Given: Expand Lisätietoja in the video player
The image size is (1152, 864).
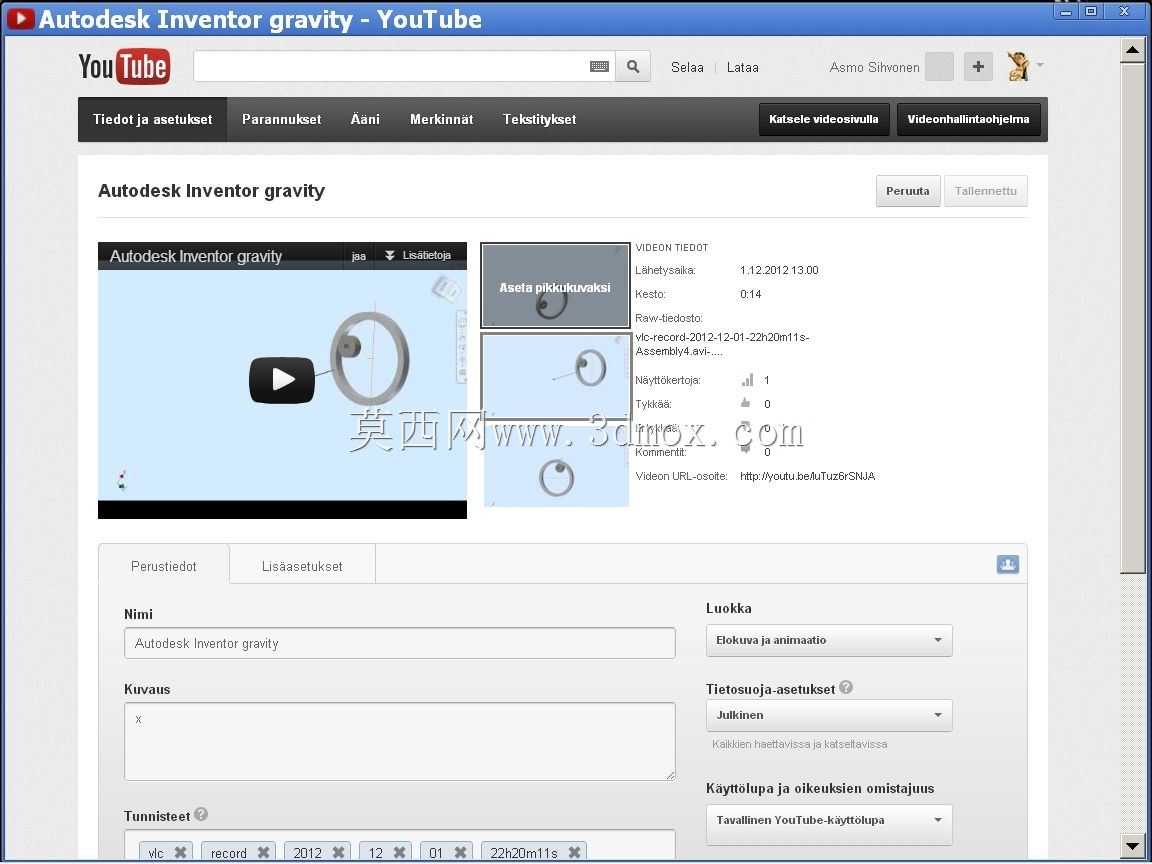Looking at the screenshot, I should tap(419, 256).
